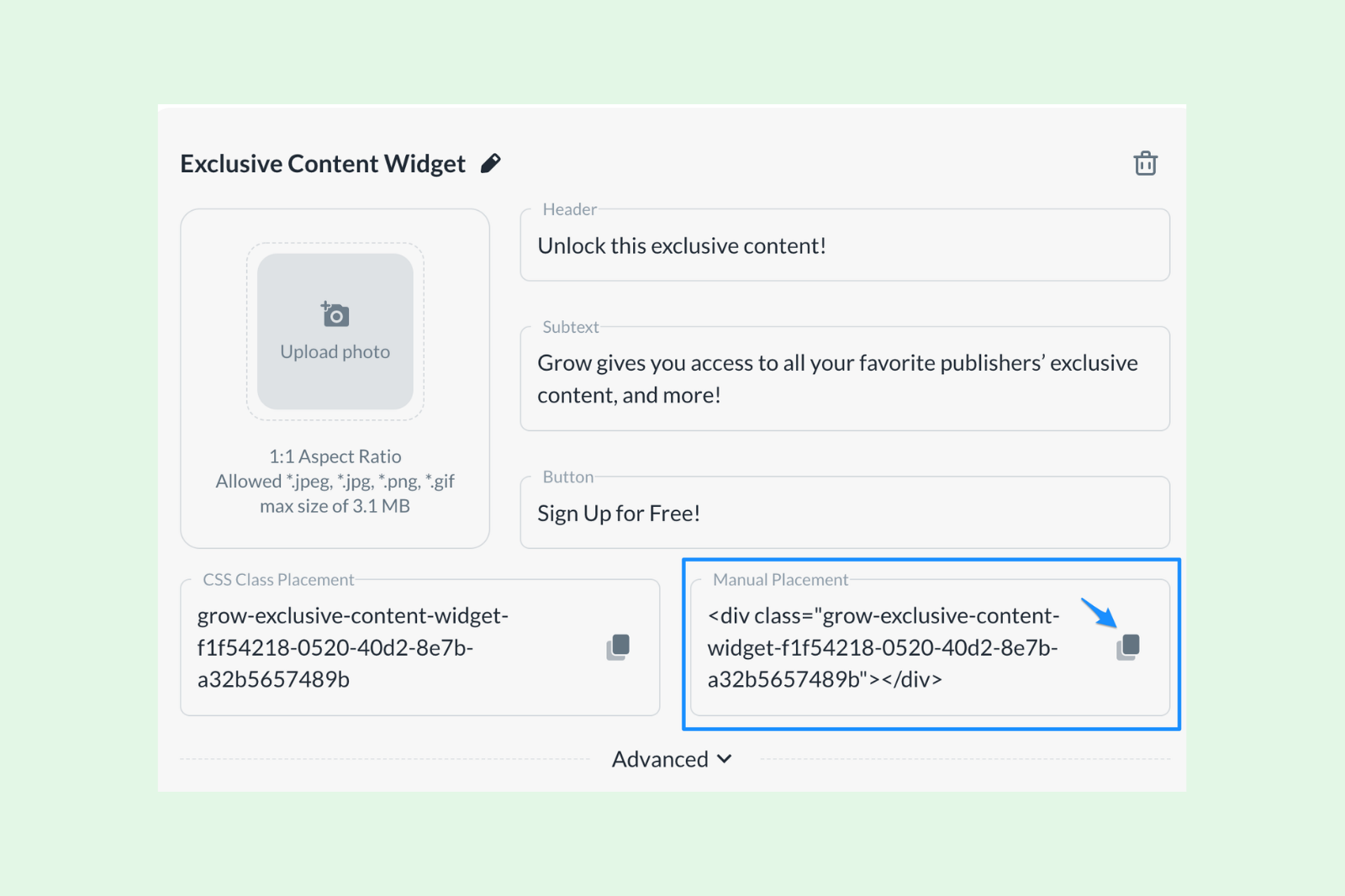Screen dimensions: 1345x896
Task: Click the Header field label
Action: (569, 209)
